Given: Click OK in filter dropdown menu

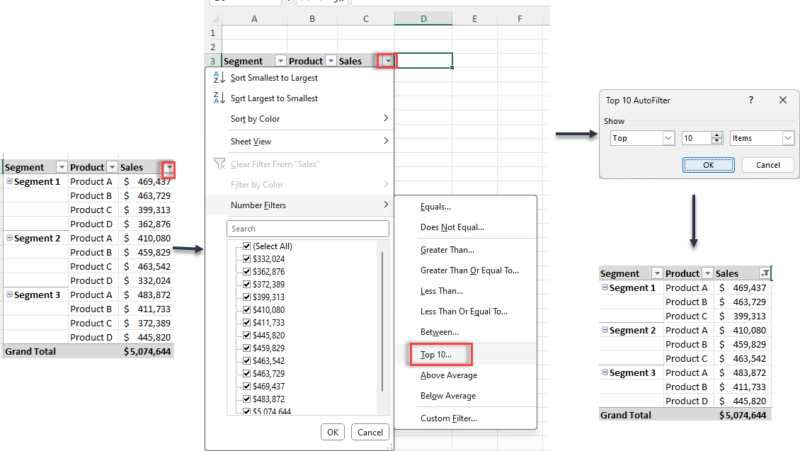Looking at the screenshot, I should coord(333,432).
